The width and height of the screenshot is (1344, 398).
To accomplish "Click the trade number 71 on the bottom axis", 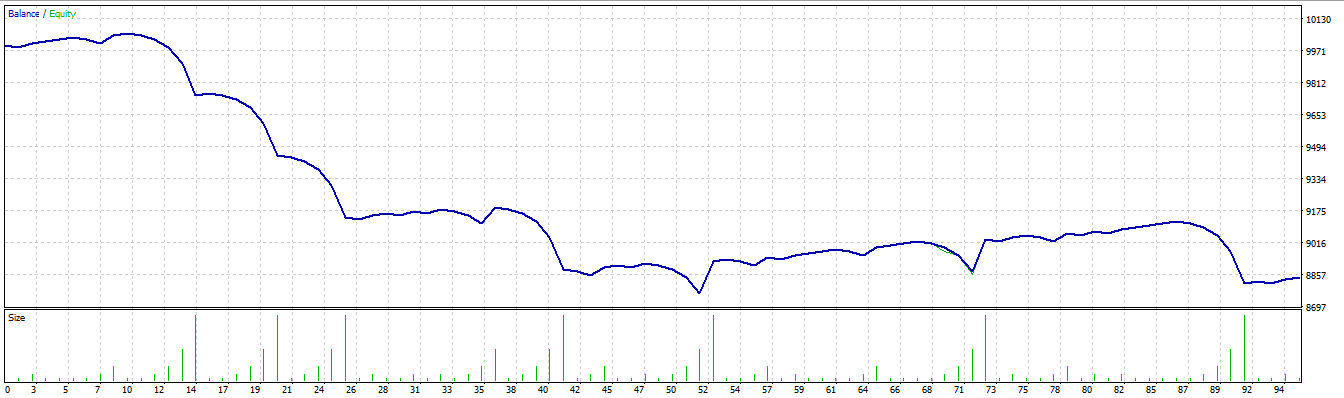I will tap(960, 389).
